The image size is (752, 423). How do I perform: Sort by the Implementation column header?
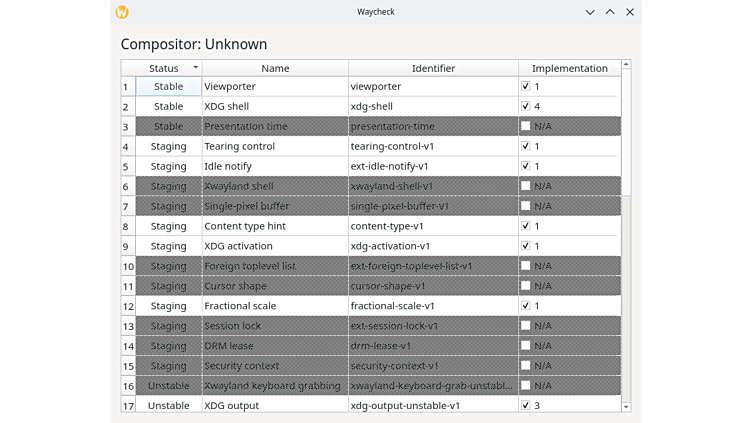pyautogui.click(x=569, y=68)
